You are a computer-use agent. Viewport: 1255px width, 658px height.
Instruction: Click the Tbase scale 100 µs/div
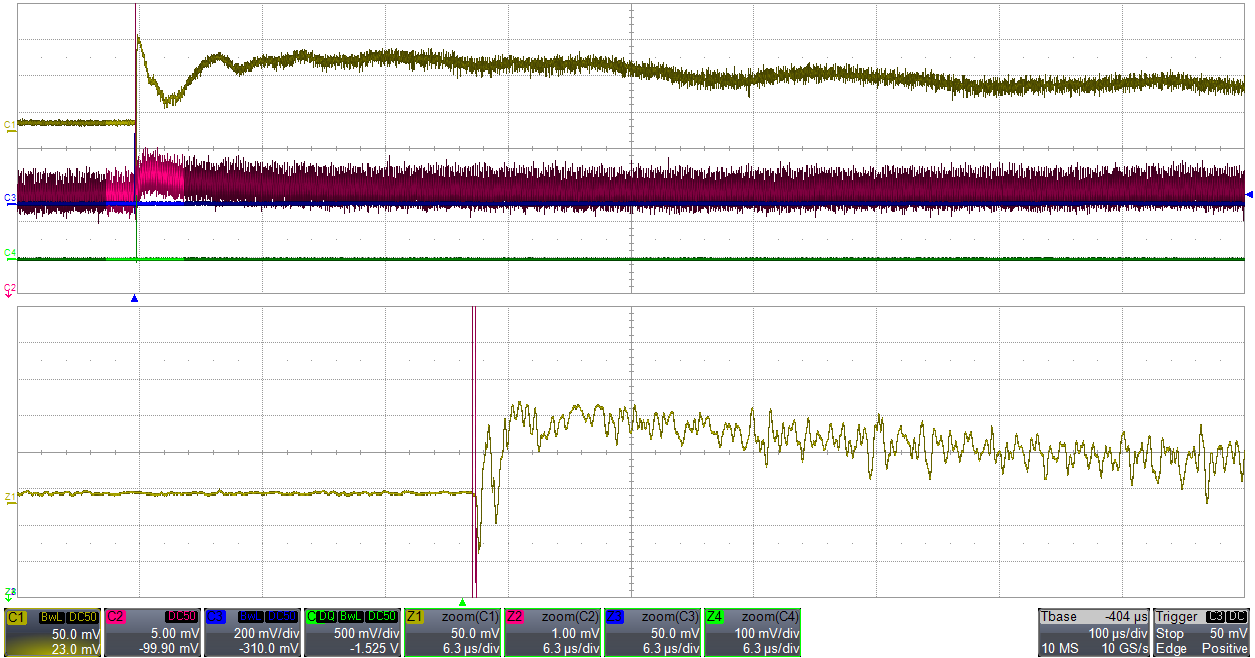(1119, 634)
